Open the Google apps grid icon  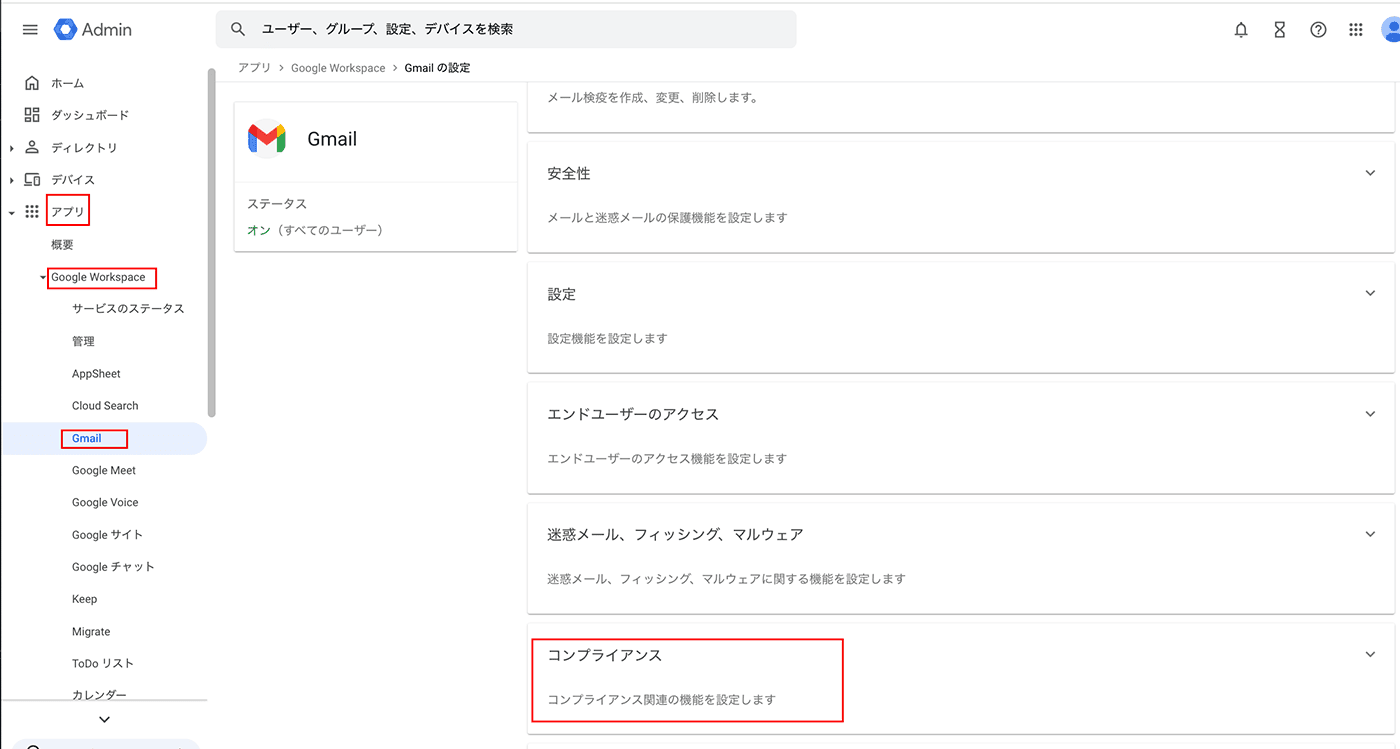1356,30
